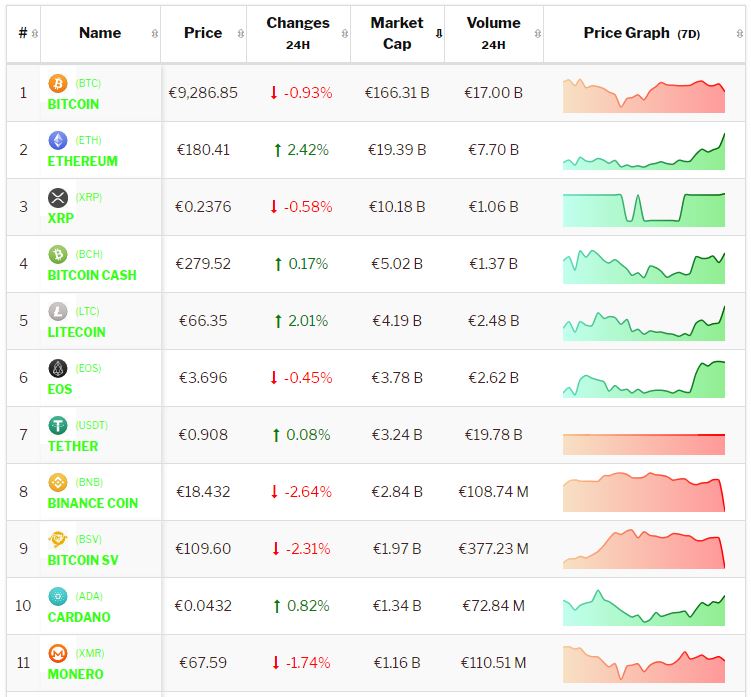Click the Litecoin silver icon
This screenshot has height=697, width=751.
pos(58,311)
